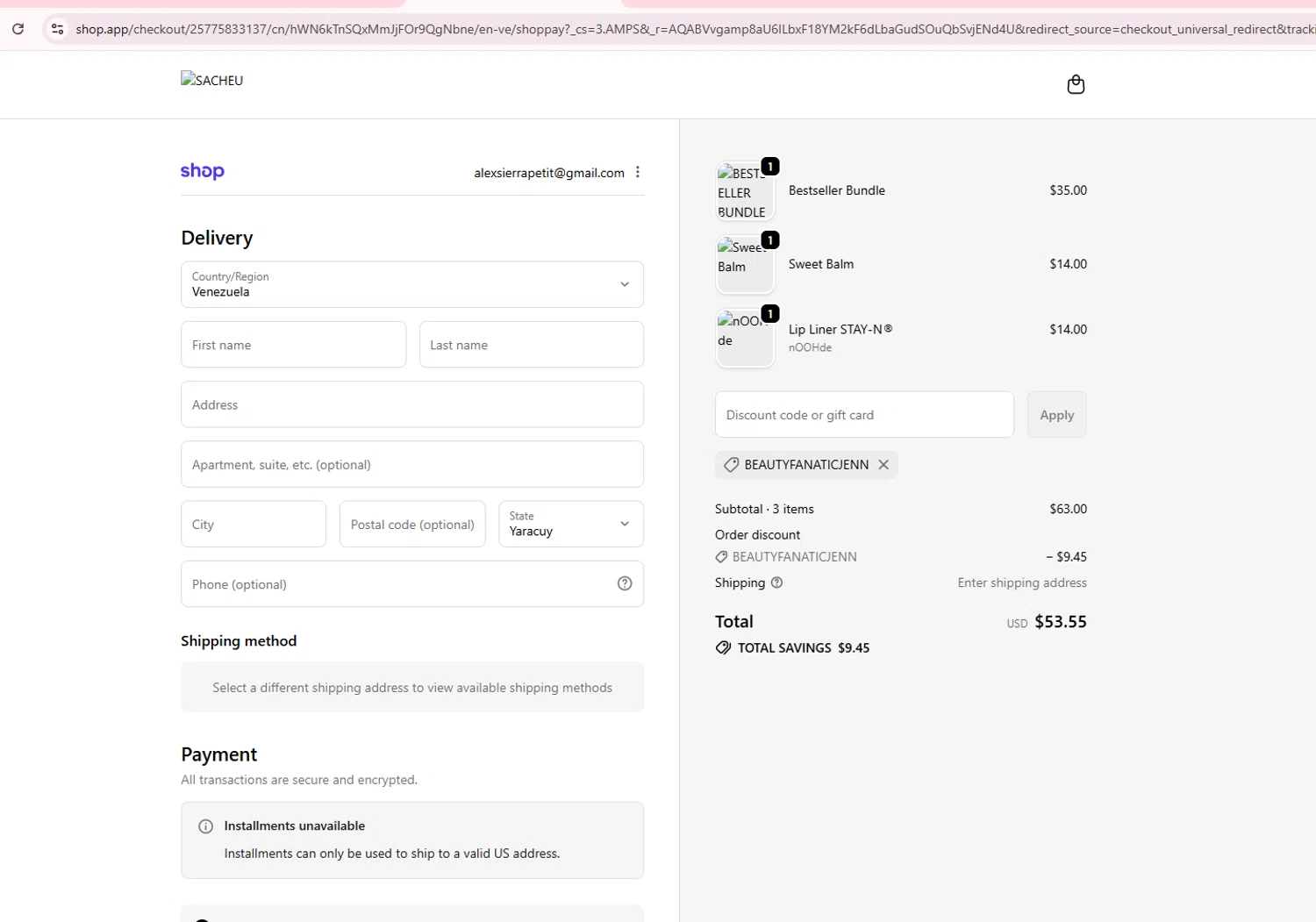Open the shopping bag cart icon

pyautogui.click(x=1076, y=84)
